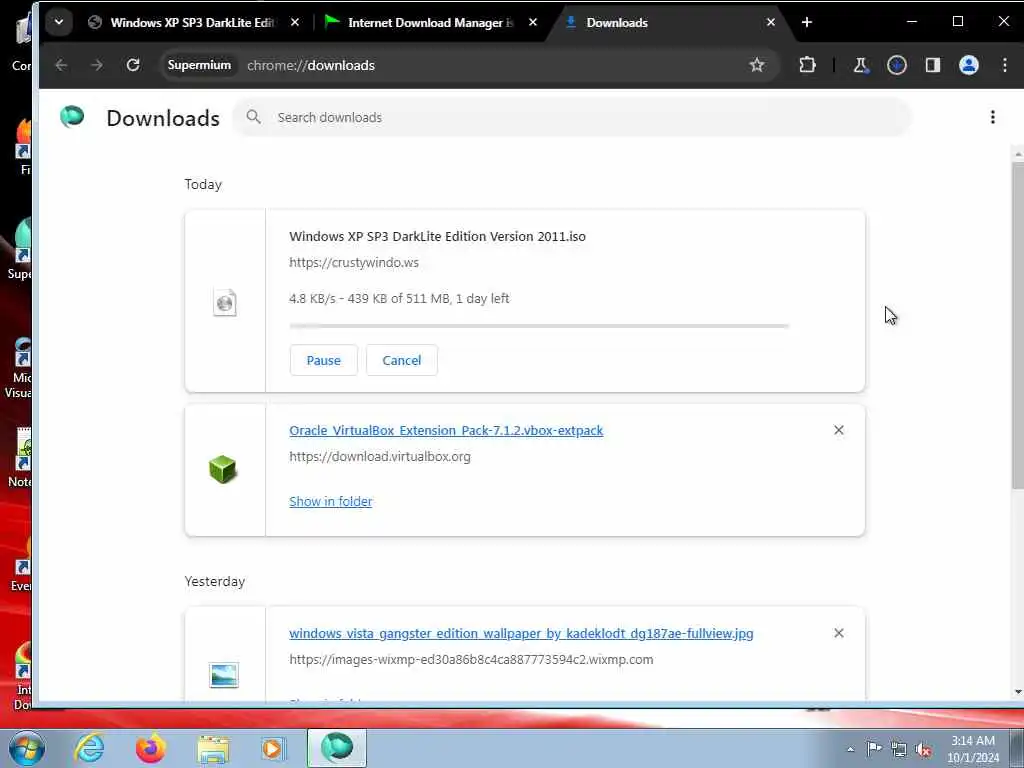Close the Downloads tab
The width and height of the screenshot is (1024, 768).
click(x=771, y=22)
